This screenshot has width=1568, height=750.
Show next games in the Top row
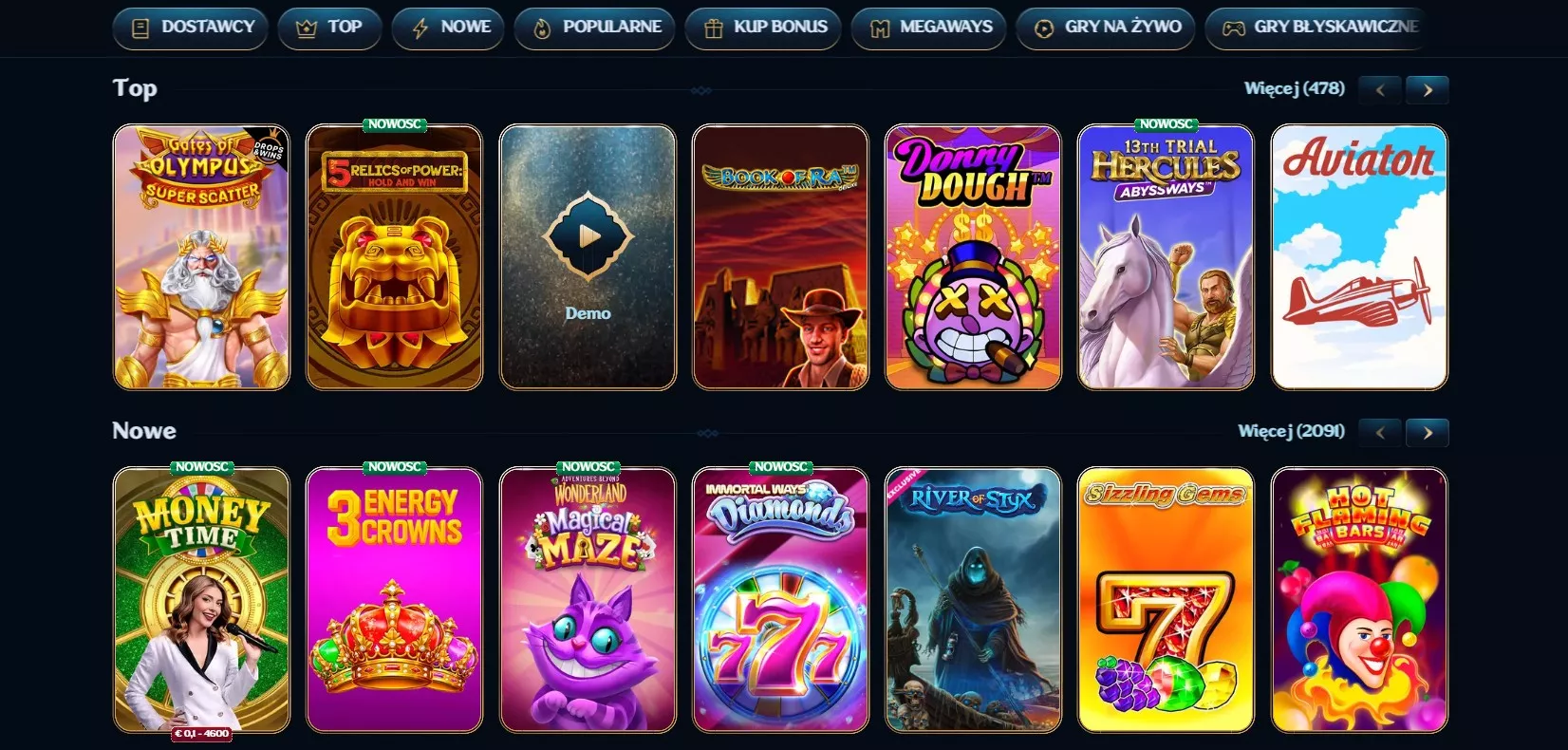[1427, 89]
